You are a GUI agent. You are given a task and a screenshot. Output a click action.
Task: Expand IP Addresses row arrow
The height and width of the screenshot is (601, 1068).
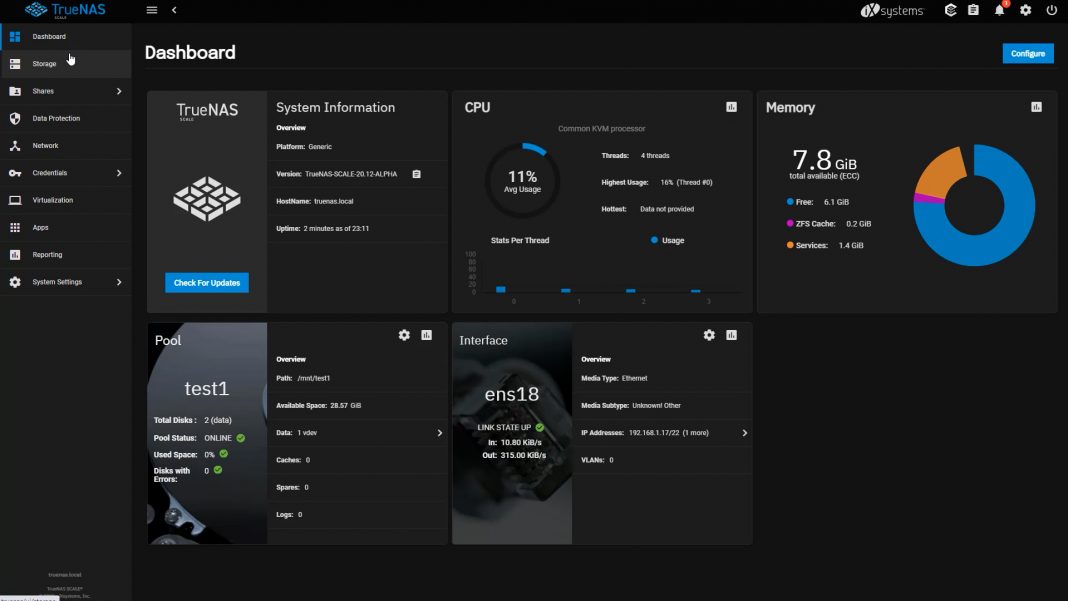tap(744, 433)
